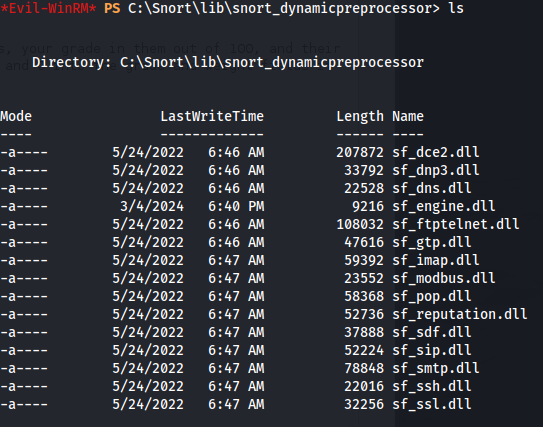Select the sf_dnp3.dll entry

tap(435, 170)
